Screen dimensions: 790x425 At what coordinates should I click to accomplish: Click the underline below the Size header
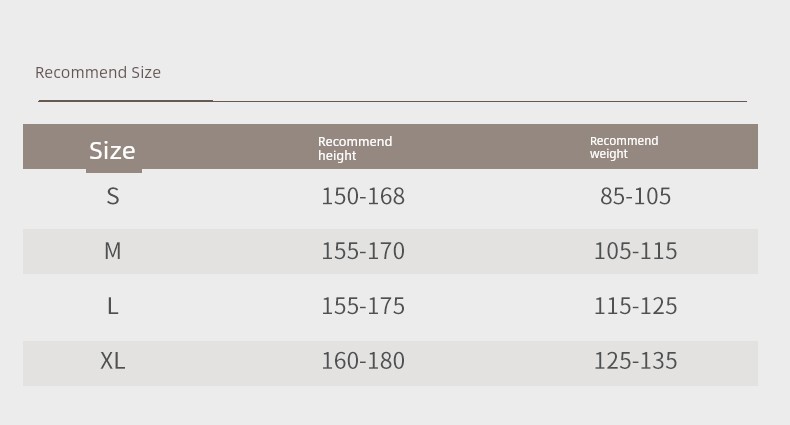tap(113, 171)
